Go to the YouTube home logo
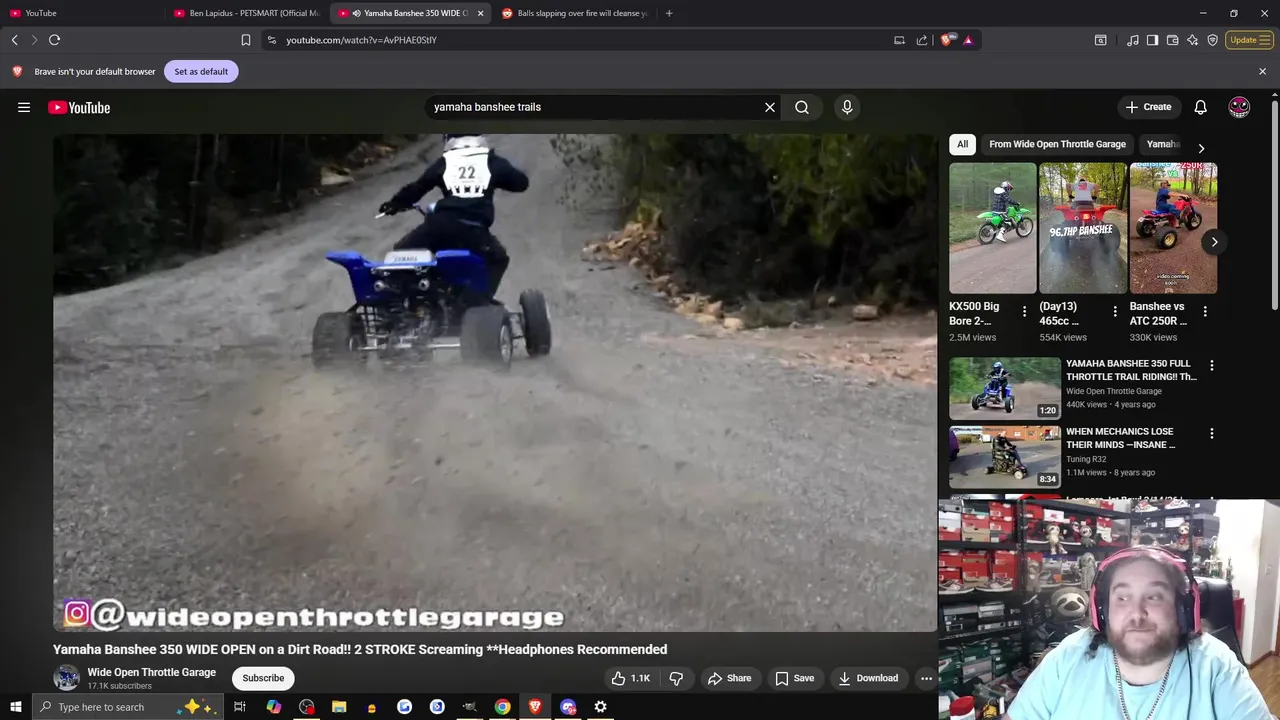Screen dimensions: 1280x720 tap(79, 107)
